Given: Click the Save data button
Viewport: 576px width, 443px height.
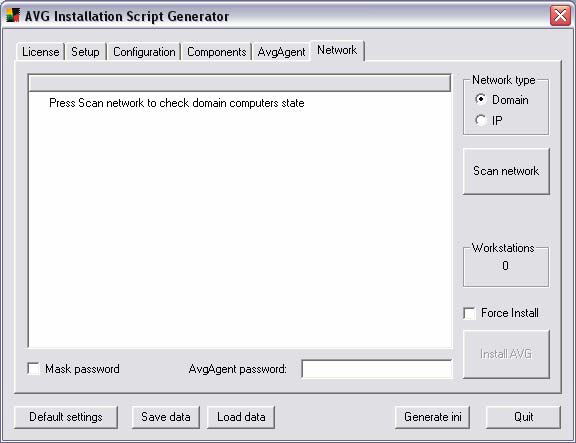Looking at the screenshot, I should coord(166,417).
